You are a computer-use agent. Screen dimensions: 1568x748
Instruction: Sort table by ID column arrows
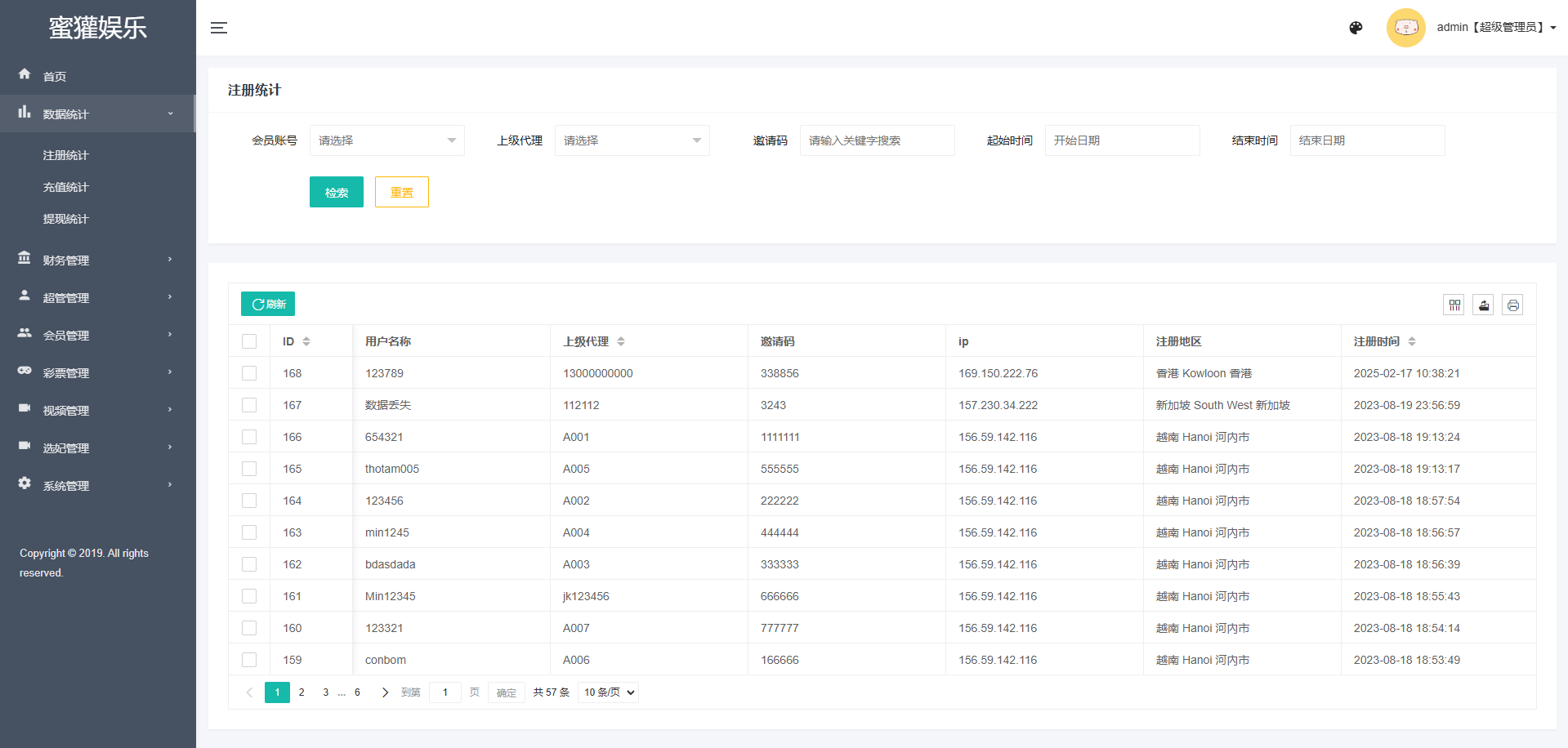[x=306, y=341]
